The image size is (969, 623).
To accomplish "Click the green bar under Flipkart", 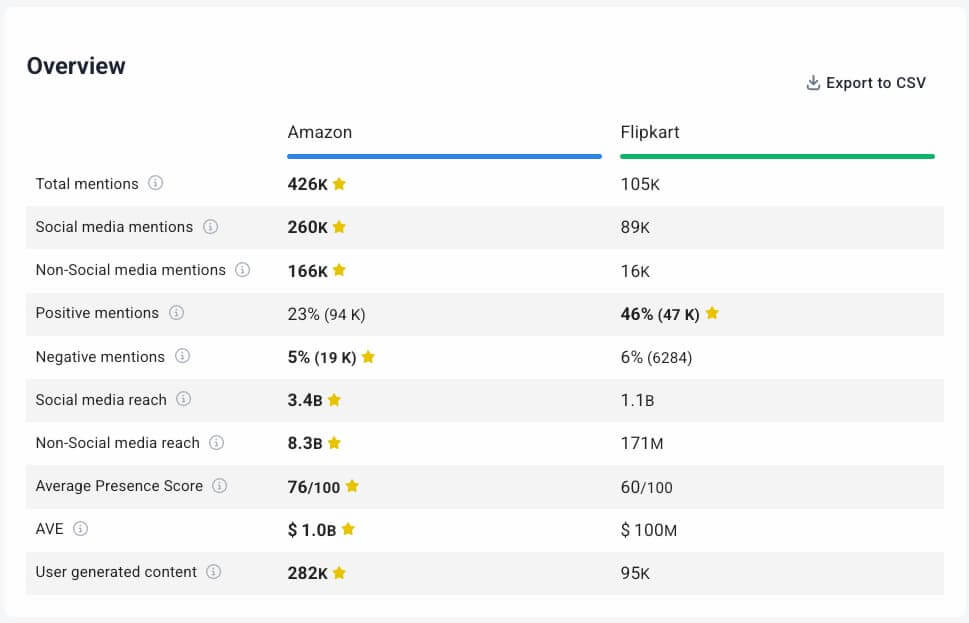I will point(777,156).
